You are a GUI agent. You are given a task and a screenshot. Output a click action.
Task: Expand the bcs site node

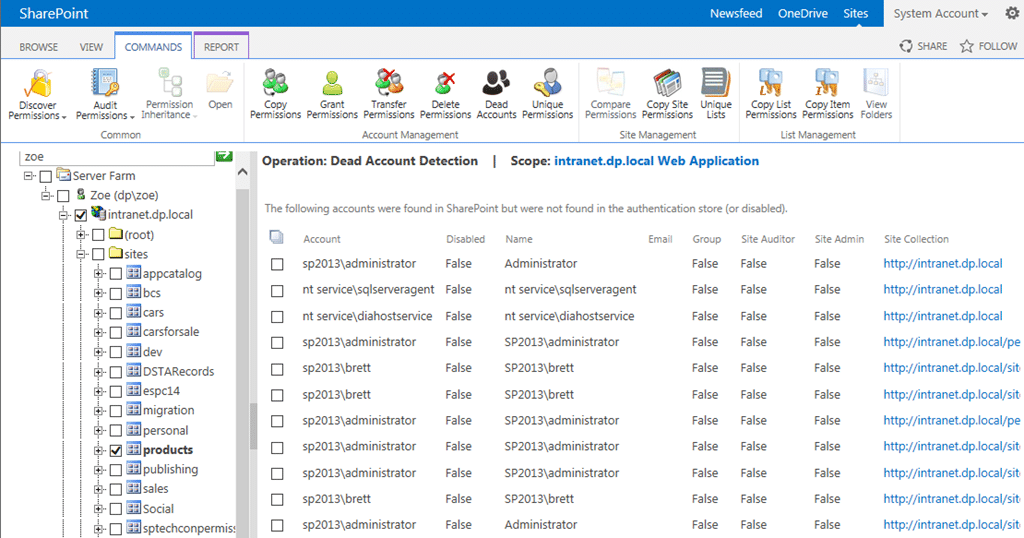(x=98, y=293)
